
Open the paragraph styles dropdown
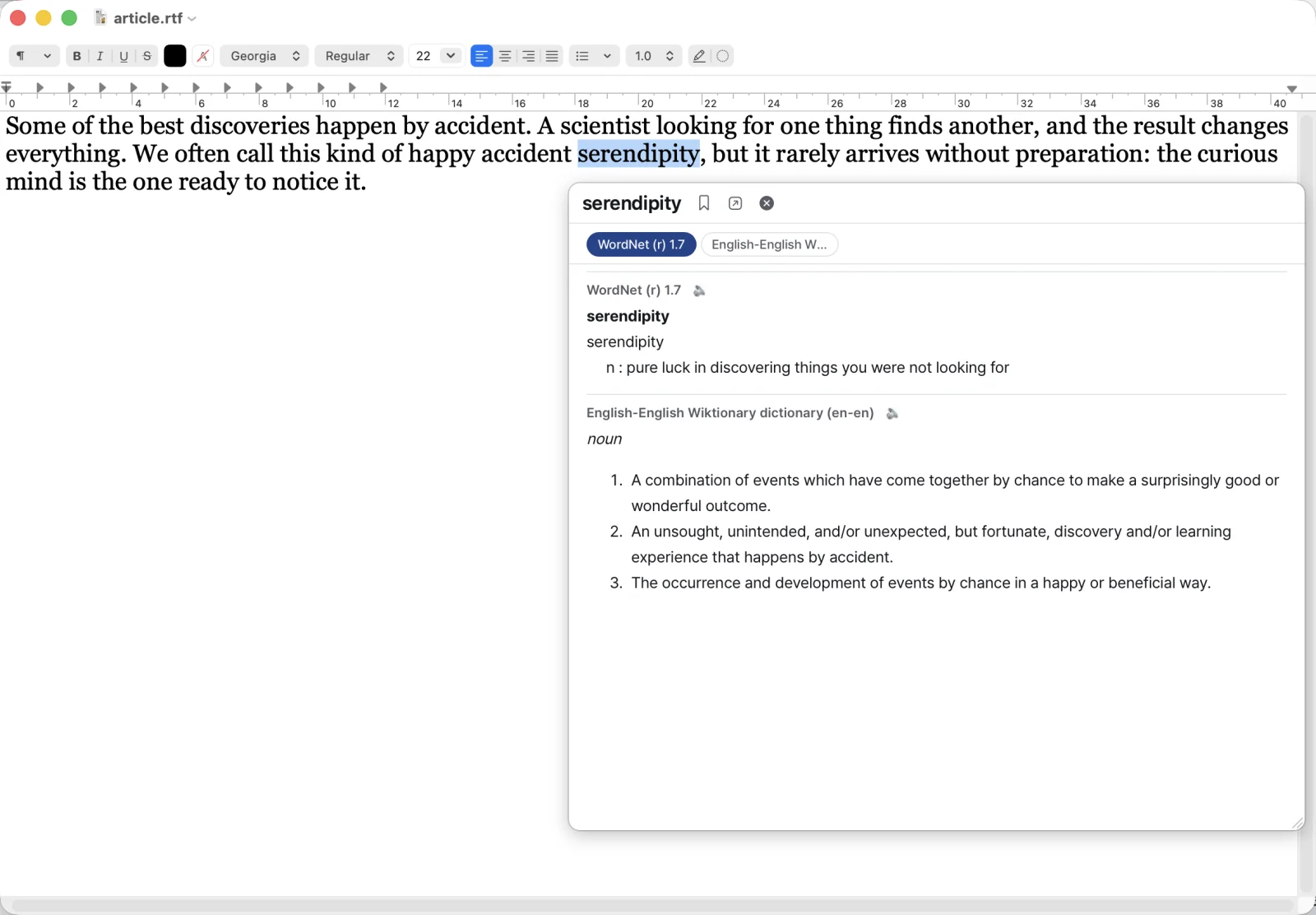(34, 56)
